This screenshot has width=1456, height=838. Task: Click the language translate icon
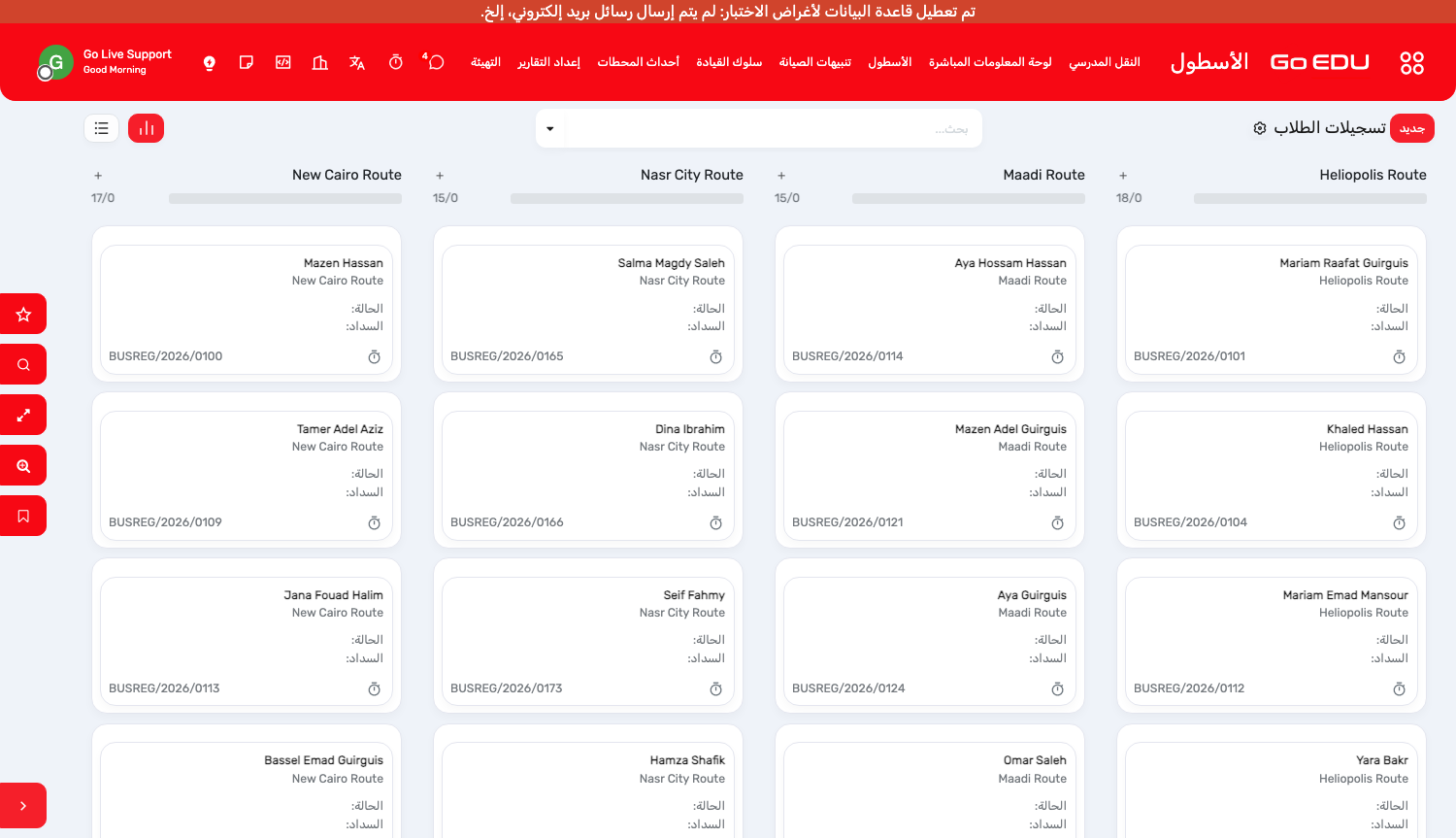(x=357, y=63)
